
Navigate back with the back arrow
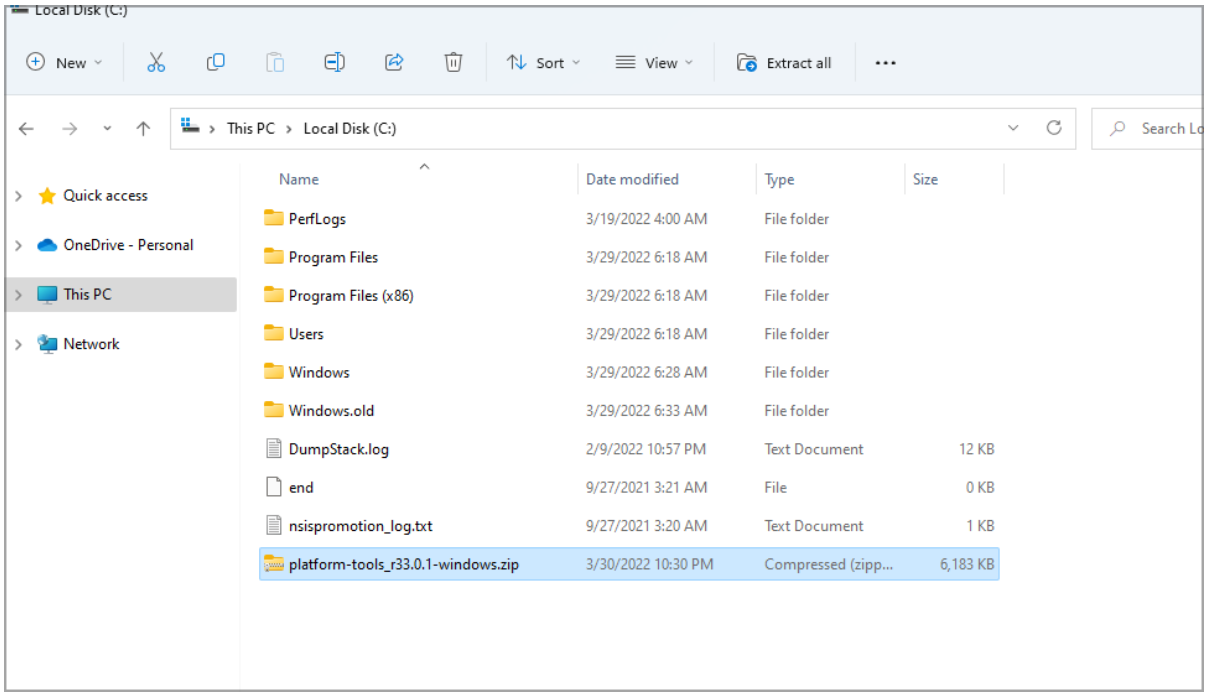[x=26, y=128]
